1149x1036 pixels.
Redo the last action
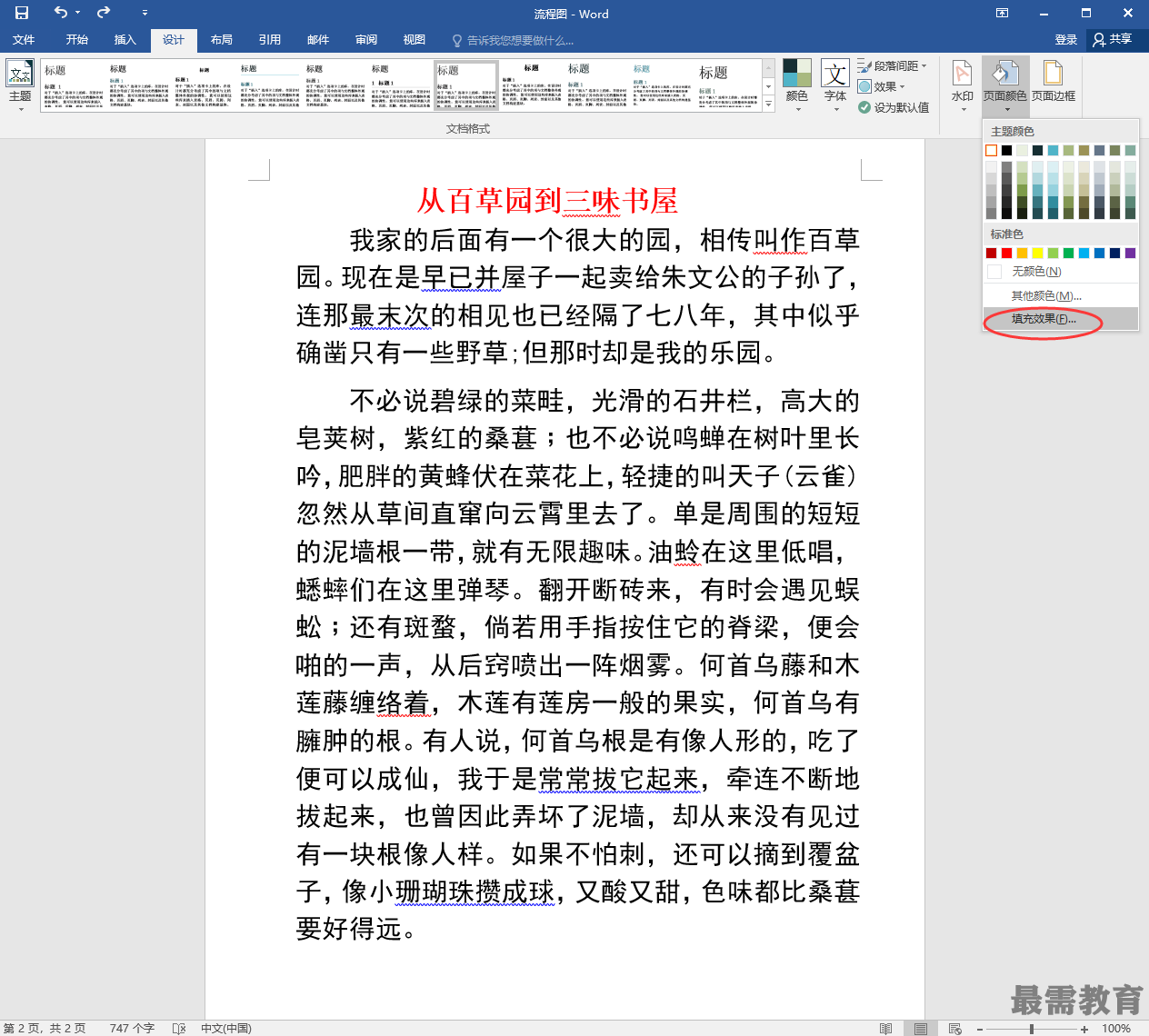104,13
